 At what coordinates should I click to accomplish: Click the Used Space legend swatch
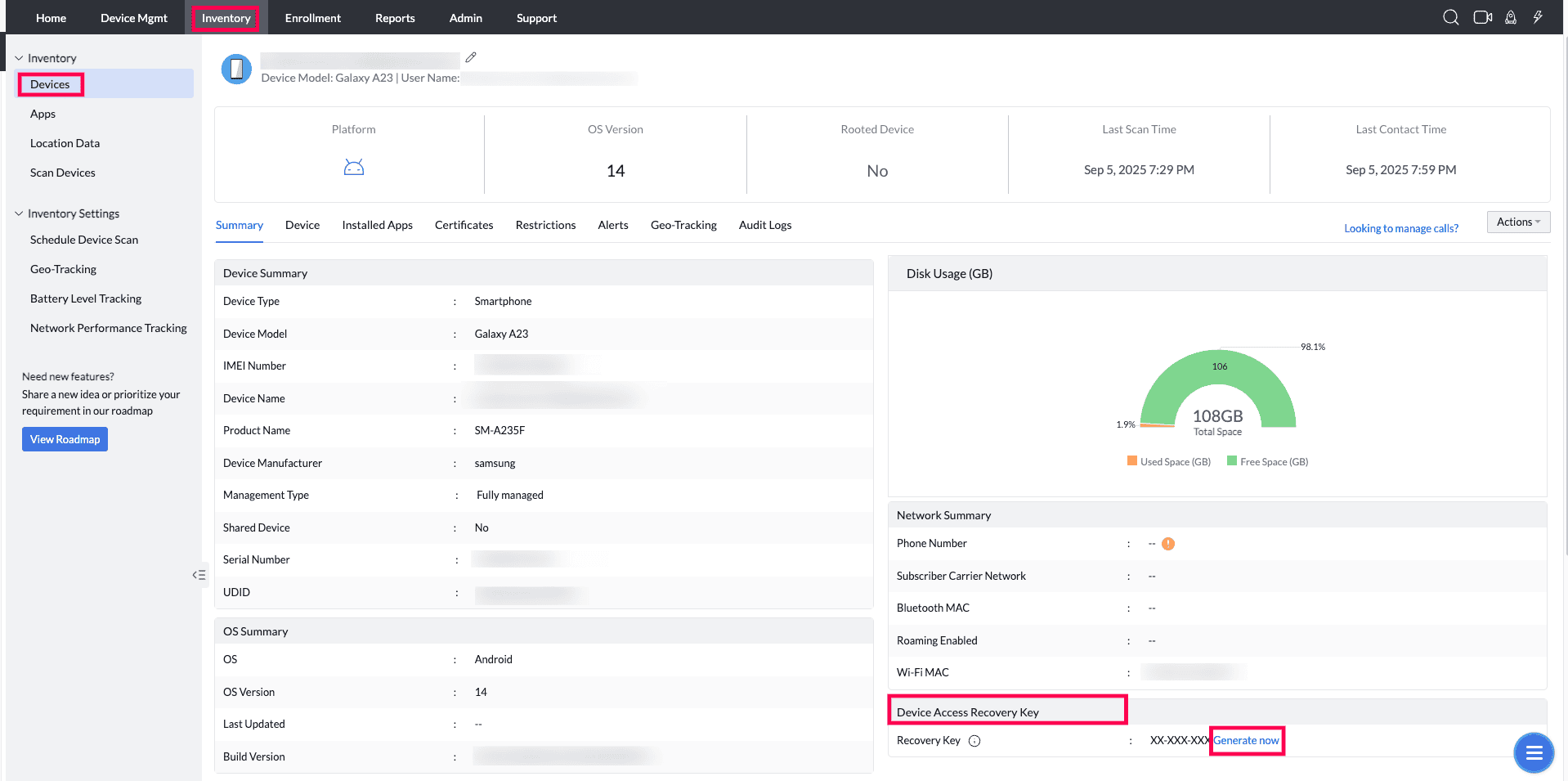[1132, 461]
